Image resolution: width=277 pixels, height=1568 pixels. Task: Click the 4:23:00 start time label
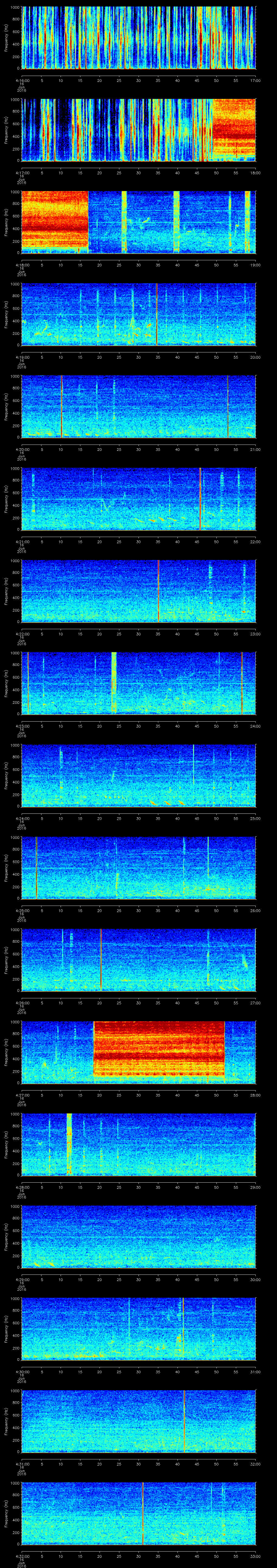pyautogui.click(x=22, y=726)
